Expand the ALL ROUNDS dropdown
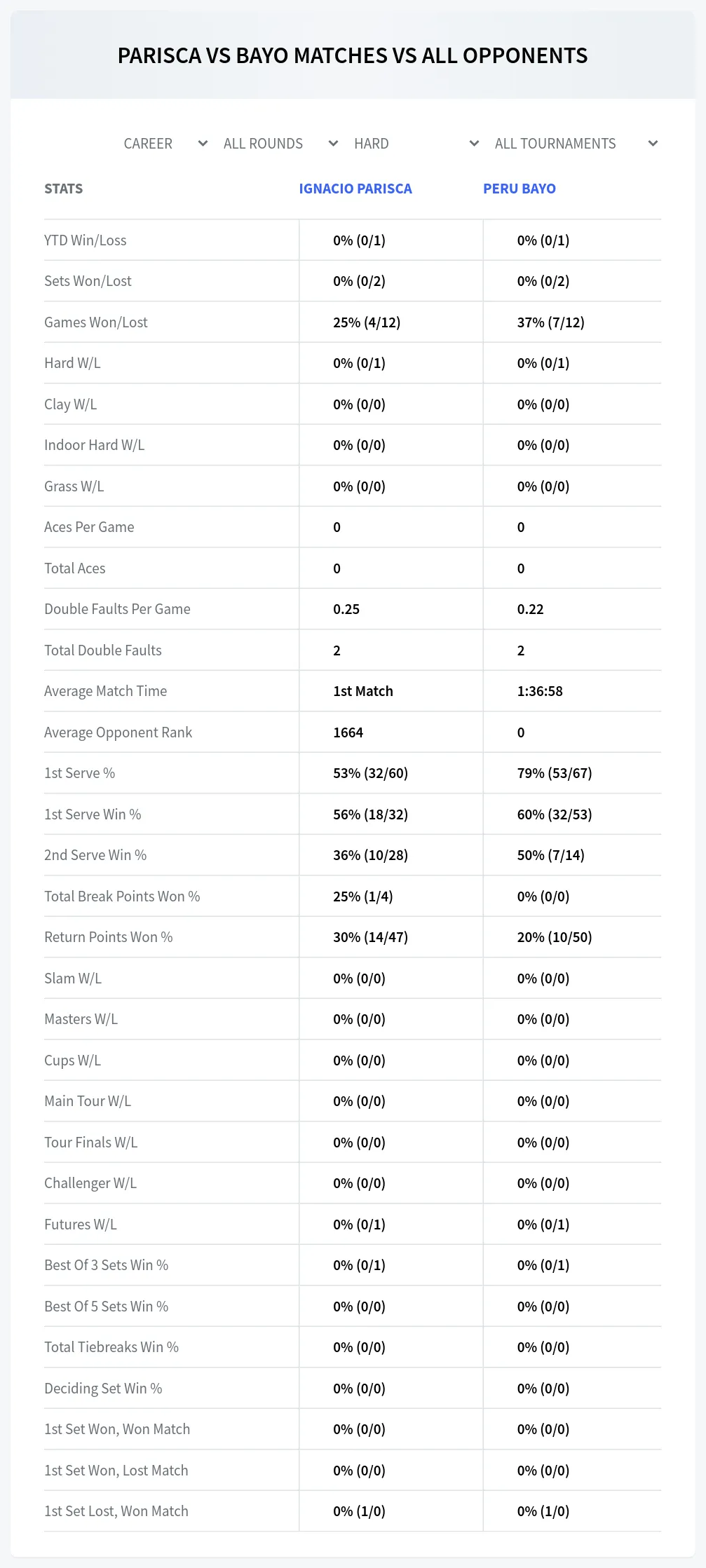 point(280,144)
